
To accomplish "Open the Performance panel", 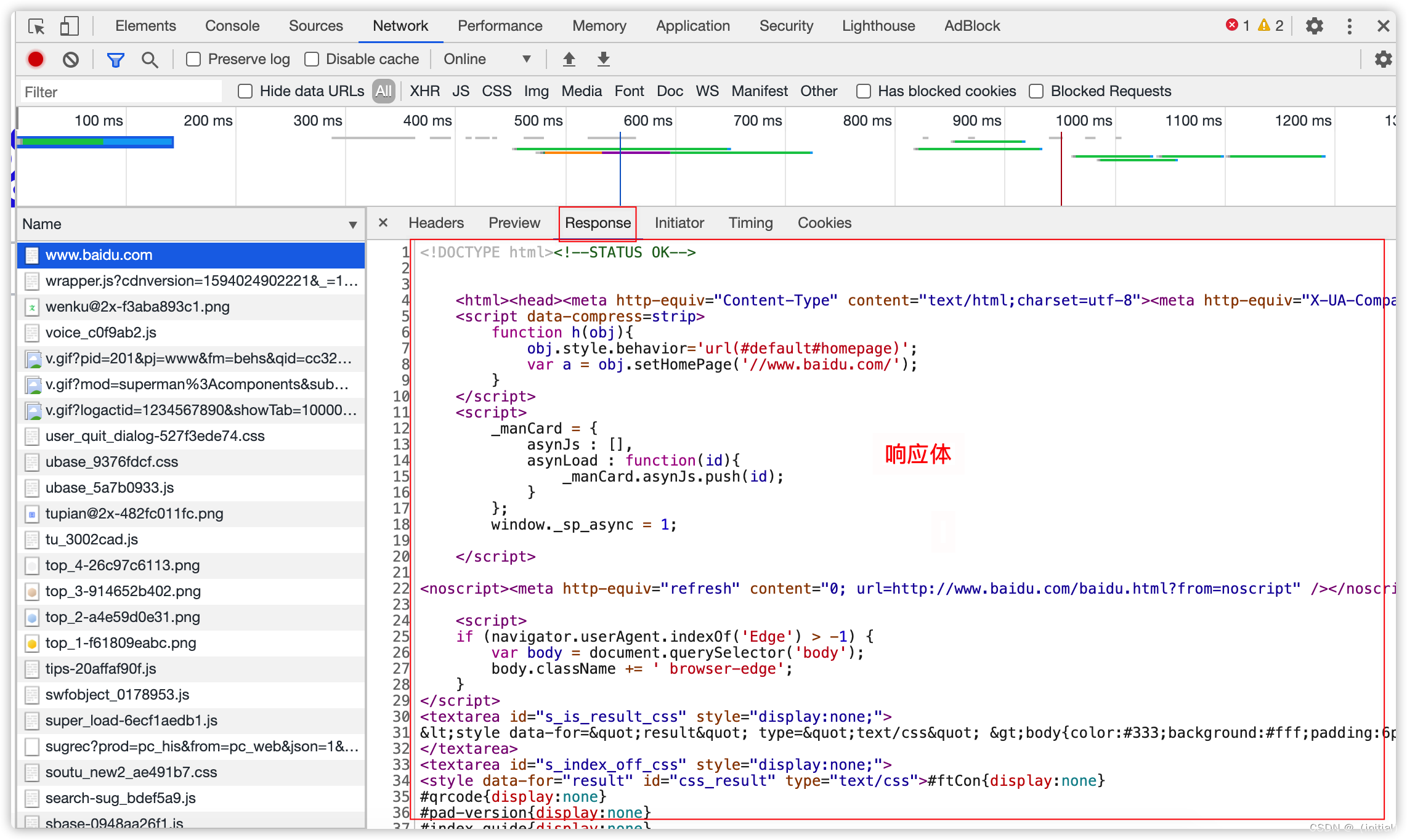I will click(x=500, y=26).
